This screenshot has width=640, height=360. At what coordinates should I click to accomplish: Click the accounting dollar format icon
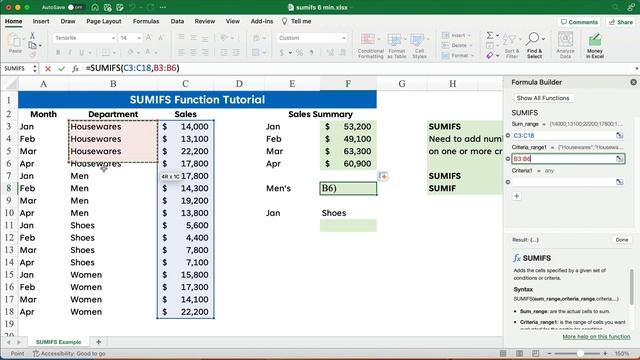(x=282, y=52)
